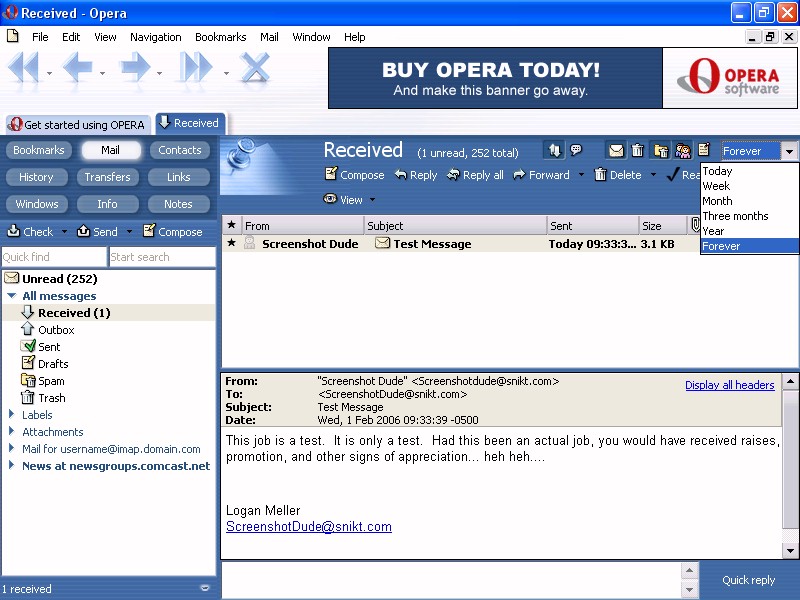
Task: Click the Compose icon in message toolbar
Action: (331, 174)
